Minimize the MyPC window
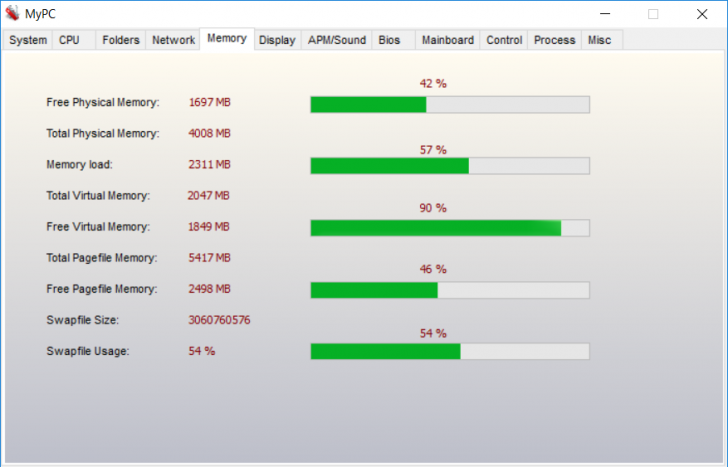This screenshot has height=467, width=728. (x=605, y=14)
